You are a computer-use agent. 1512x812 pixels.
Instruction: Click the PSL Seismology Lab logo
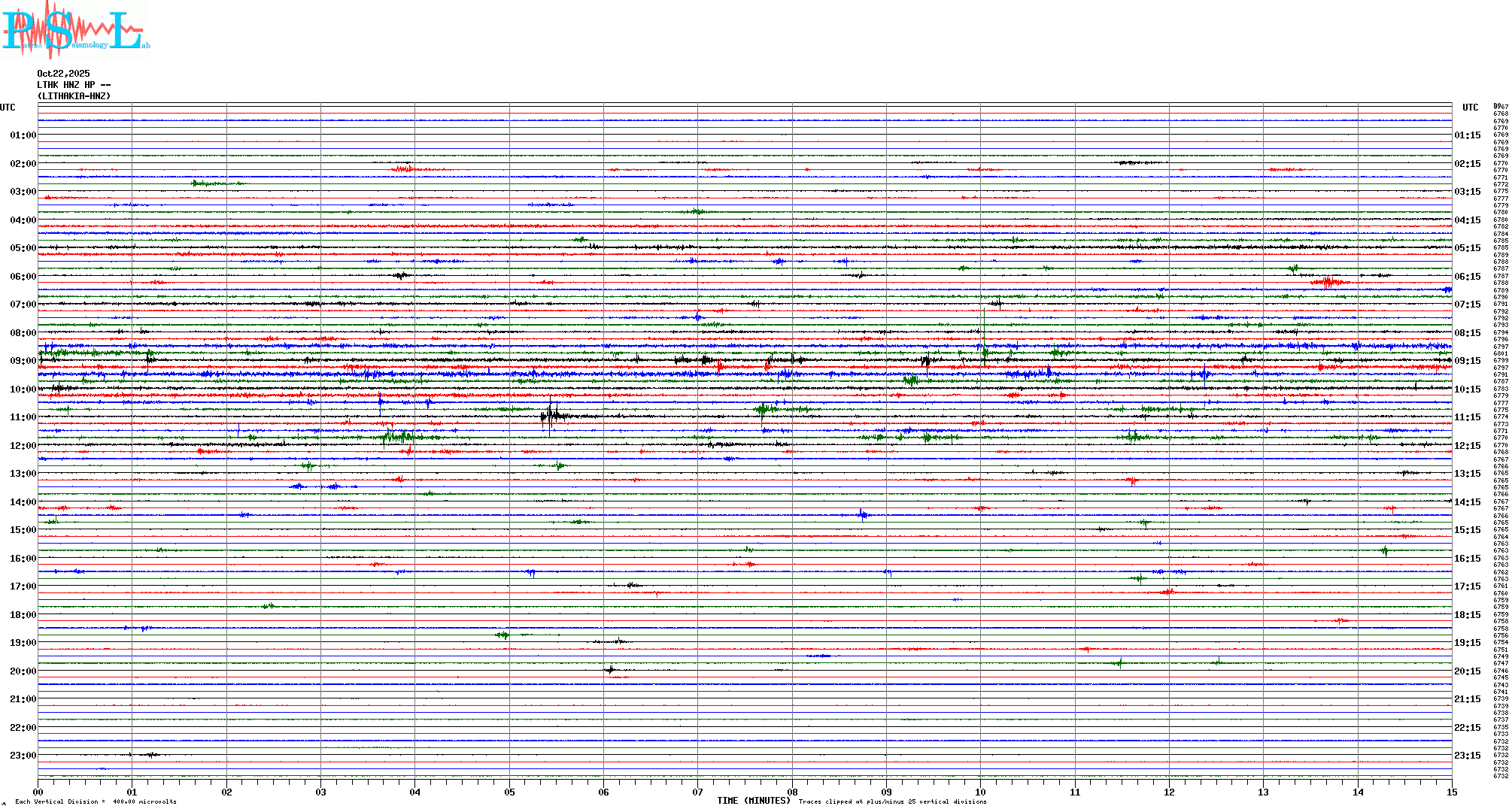click(75, 30)
